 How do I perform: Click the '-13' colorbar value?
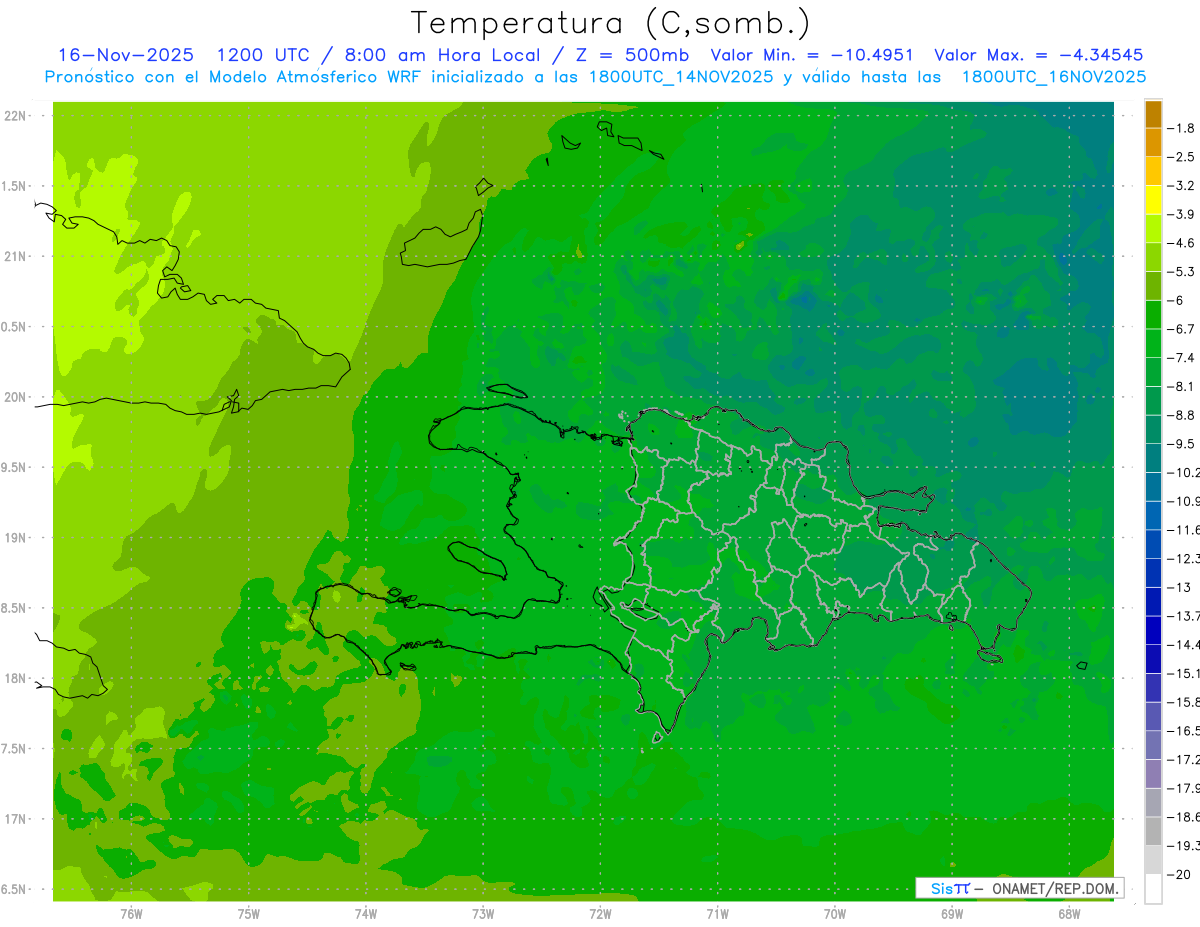1180,587
